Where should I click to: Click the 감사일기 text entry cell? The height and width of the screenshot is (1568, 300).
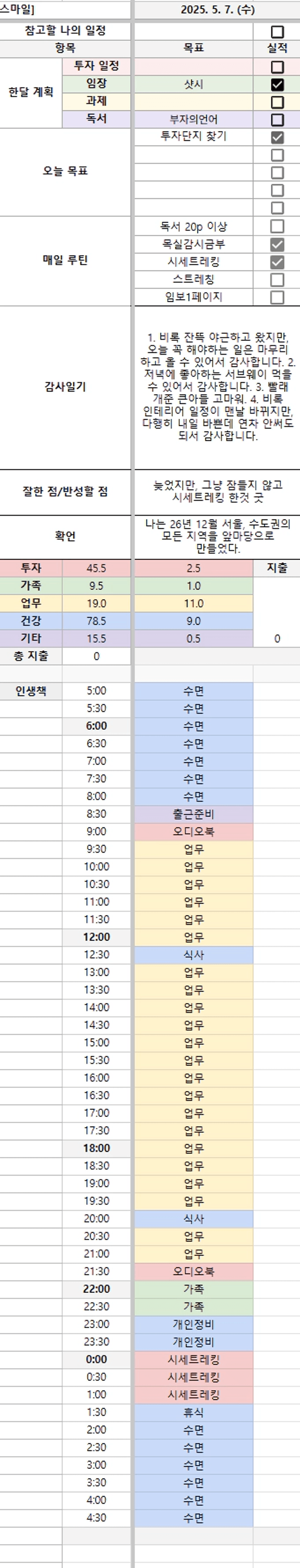coord(217,386)
